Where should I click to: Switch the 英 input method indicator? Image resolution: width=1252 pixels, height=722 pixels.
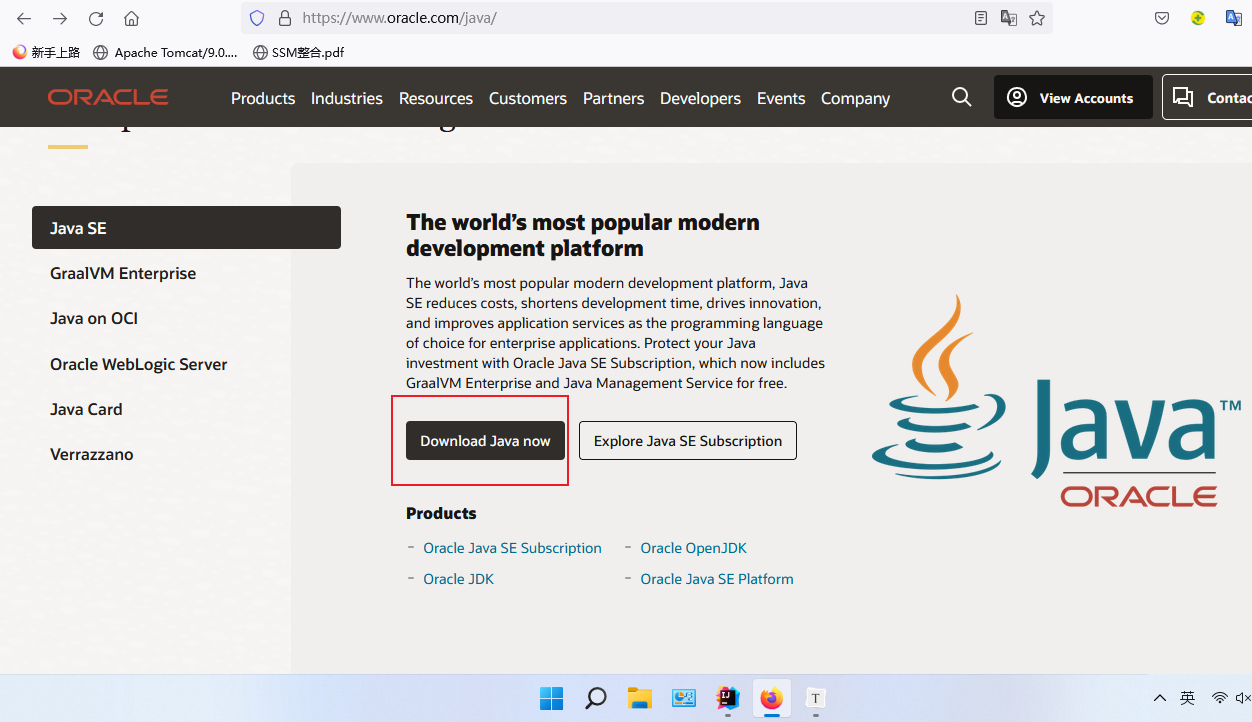click(1188, 698)
